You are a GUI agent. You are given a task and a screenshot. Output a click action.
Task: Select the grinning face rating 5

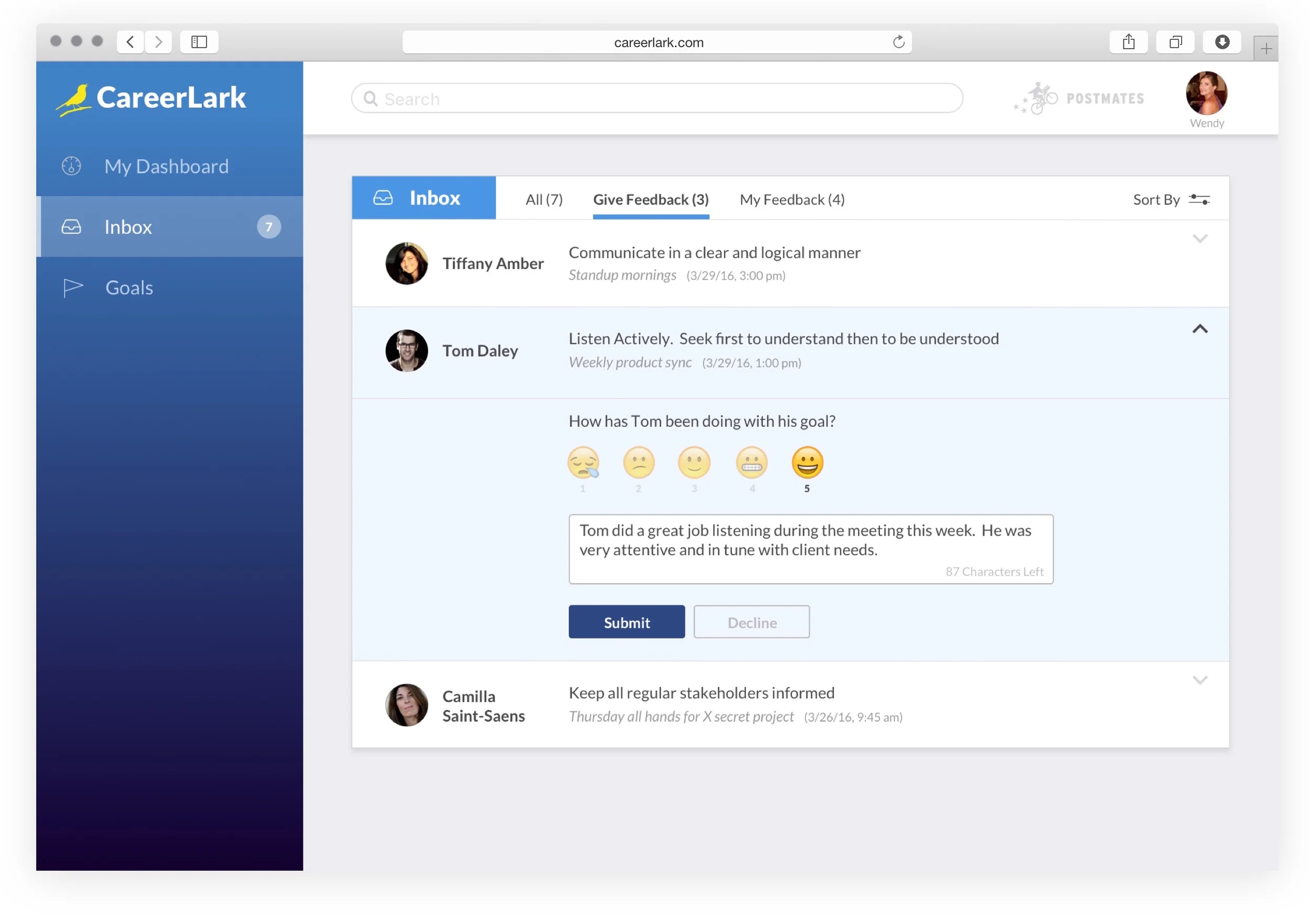click(x=807, y=462)
